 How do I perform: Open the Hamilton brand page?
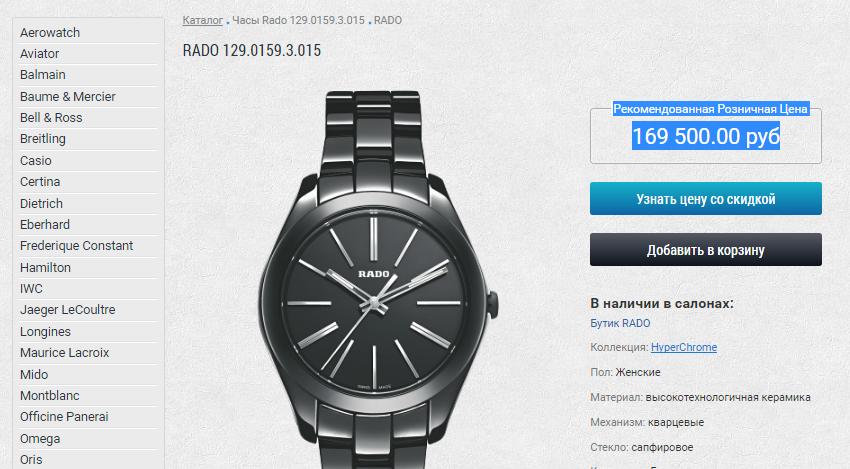click(x=46, y=267)
